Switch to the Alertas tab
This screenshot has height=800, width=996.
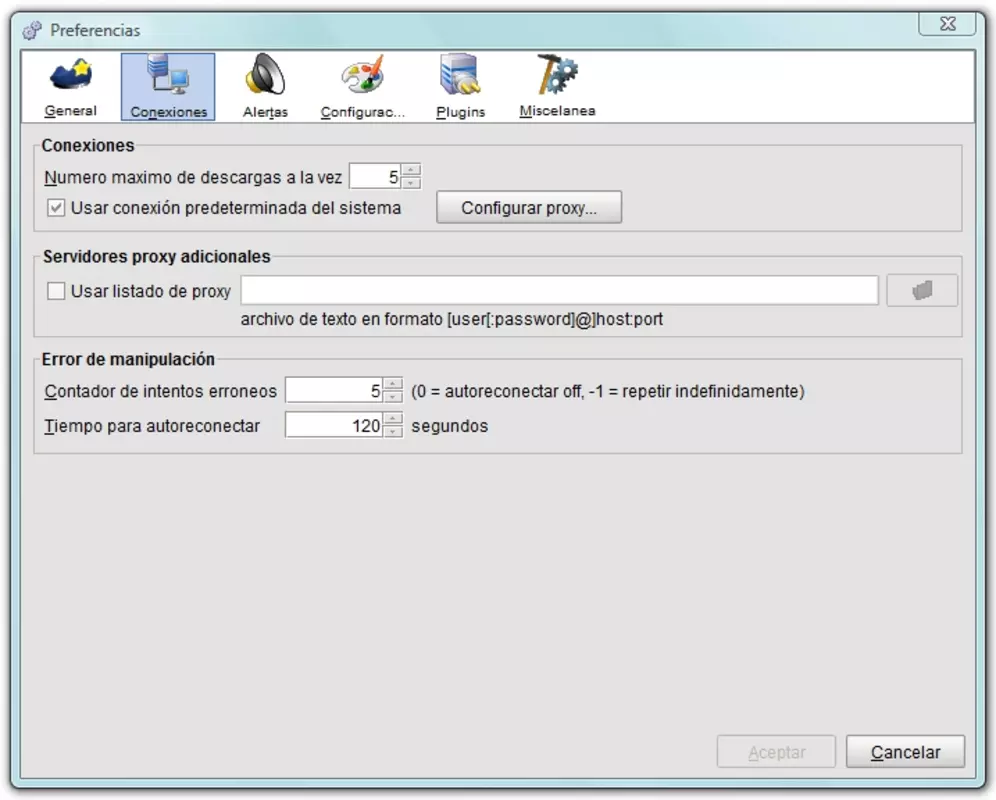coord(265,87)
